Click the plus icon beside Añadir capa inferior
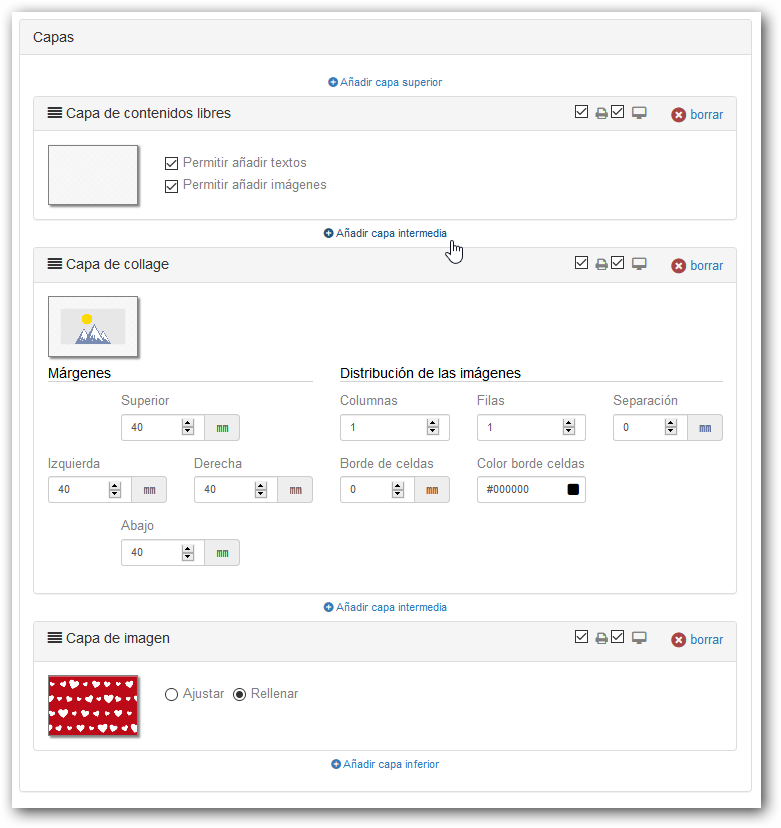Viewport: 781px width, 828px height. [x=336, y=764]
